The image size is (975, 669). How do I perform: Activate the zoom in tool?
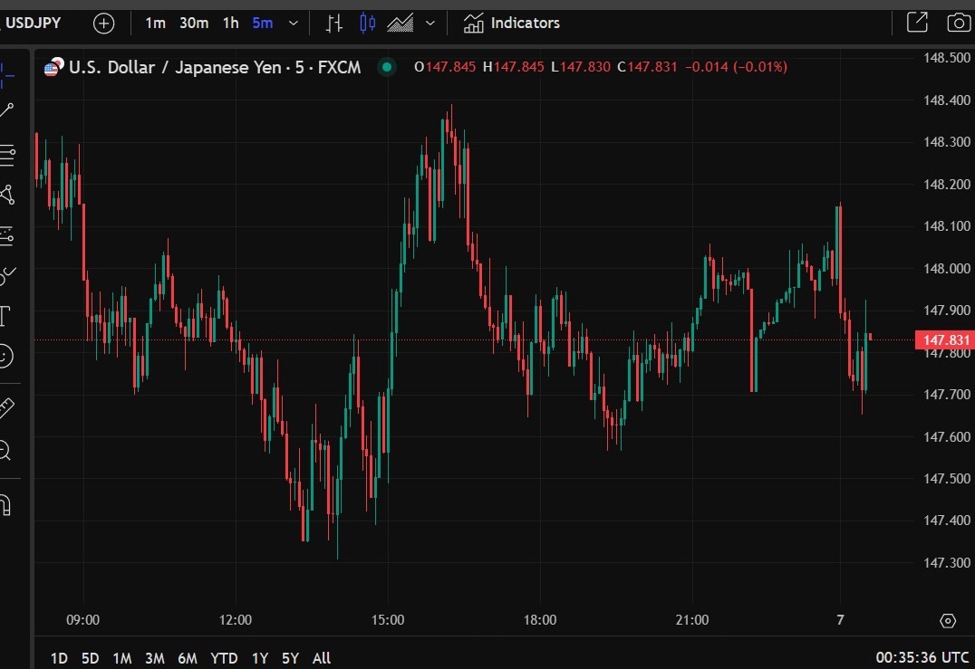[x=5, y=451]
